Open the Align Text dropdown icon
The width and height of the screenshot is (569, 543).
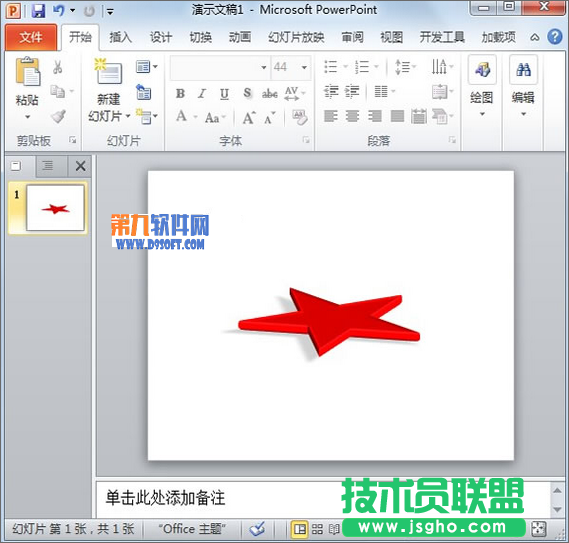pyautogui.click(x=442, y=91)
